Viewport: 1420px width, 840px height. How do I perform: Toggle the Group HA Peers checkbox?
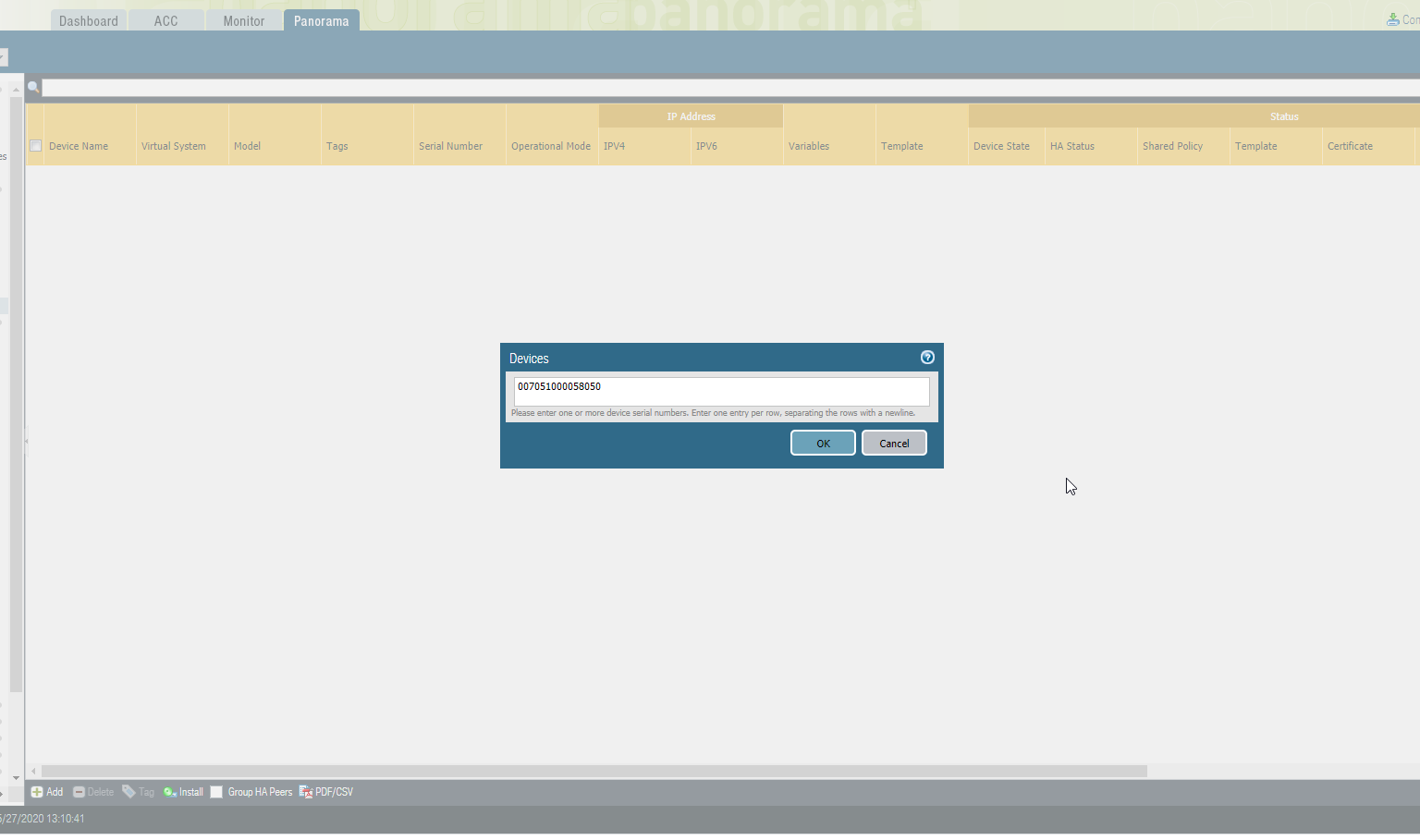pos(216,792)
